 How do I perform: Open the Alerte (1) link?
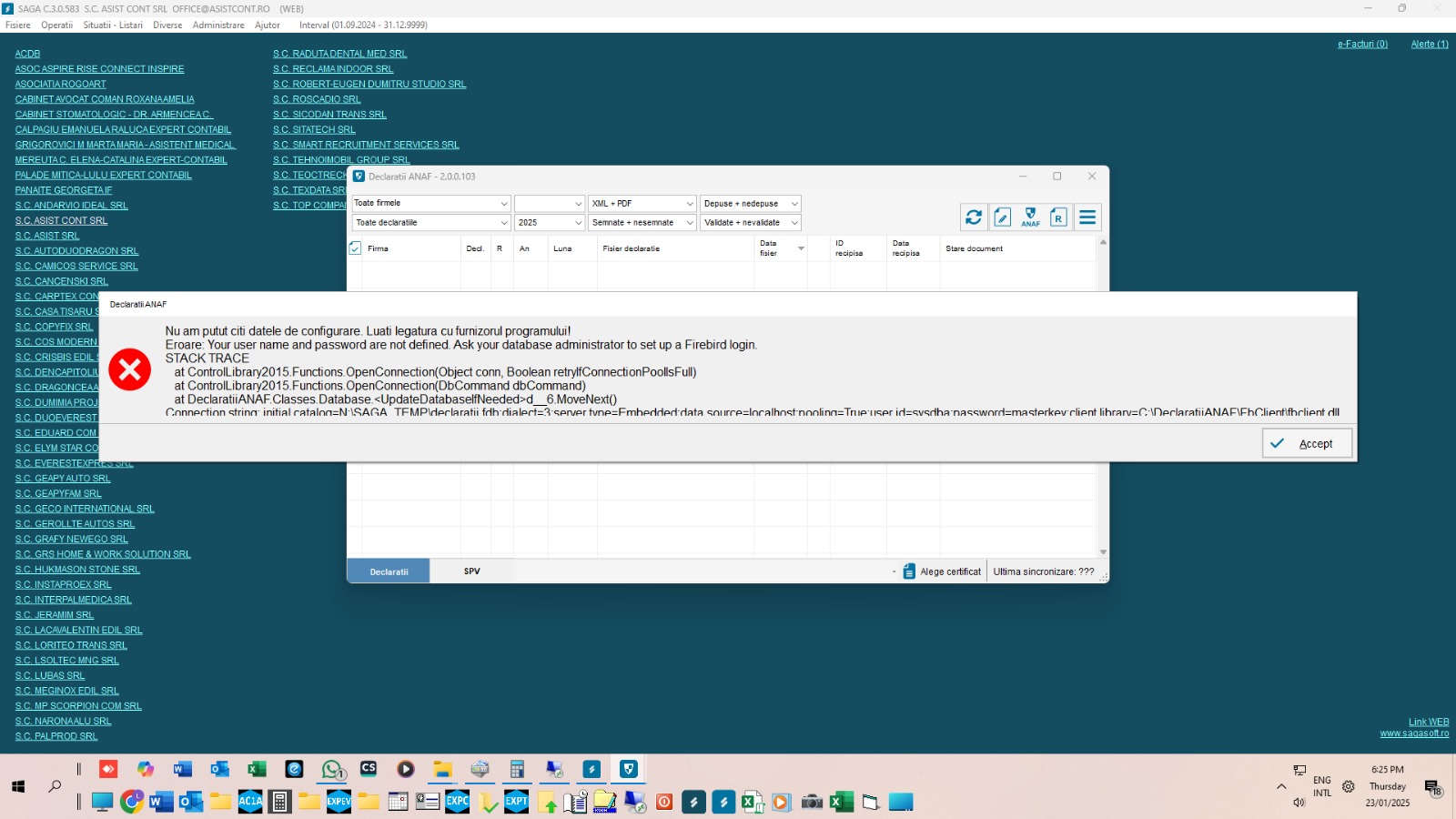1430,45
